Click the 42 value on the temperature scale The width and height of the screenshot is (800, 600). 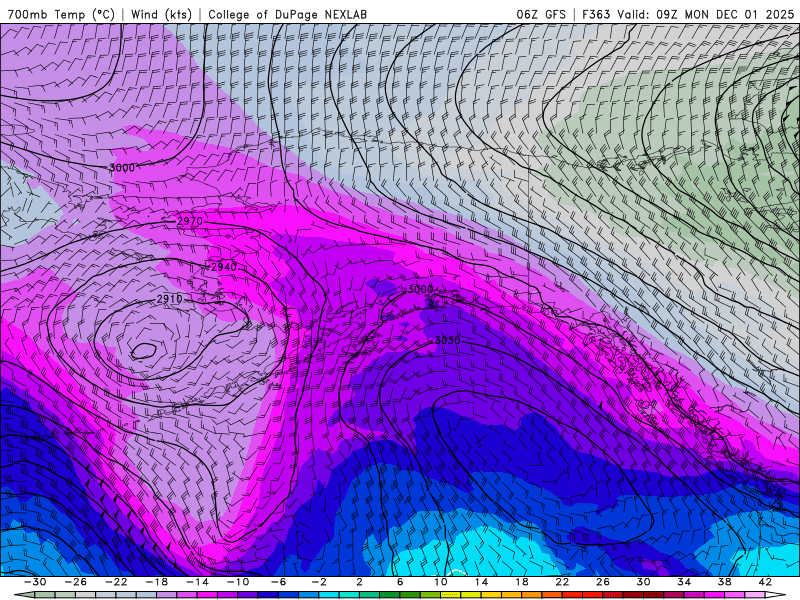[x=764, y=582]
